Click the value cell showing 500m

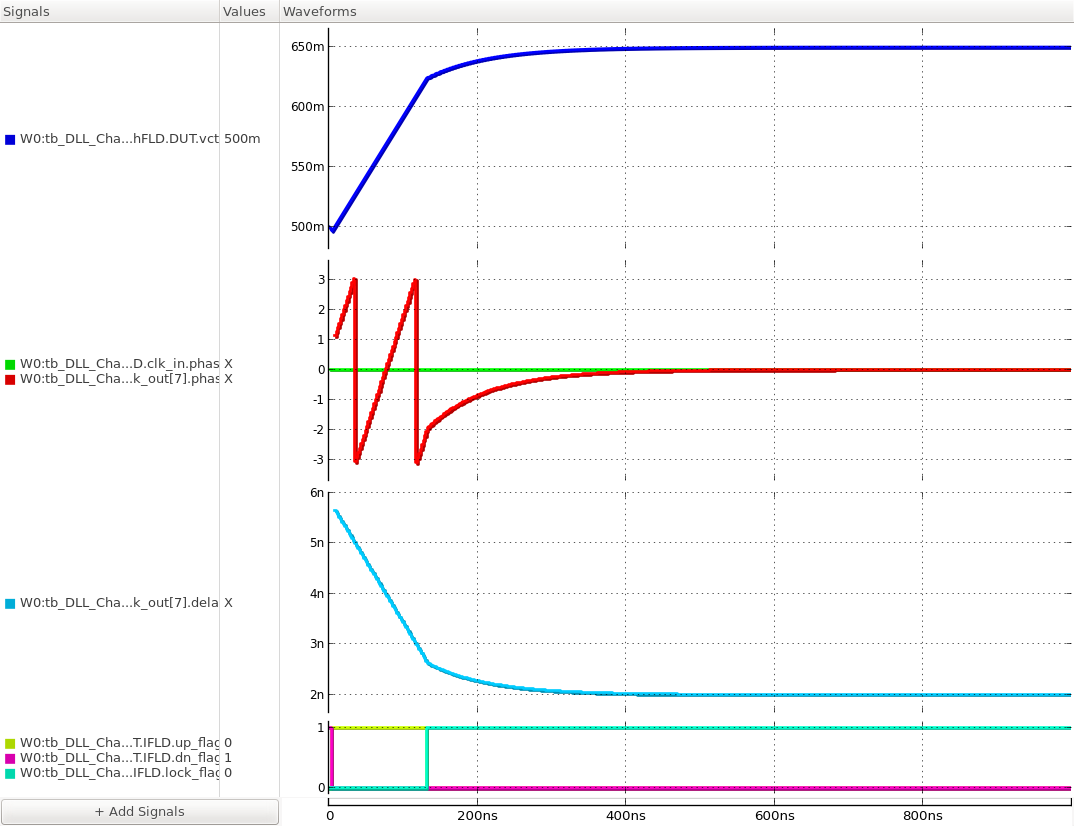tap(245, 139)
